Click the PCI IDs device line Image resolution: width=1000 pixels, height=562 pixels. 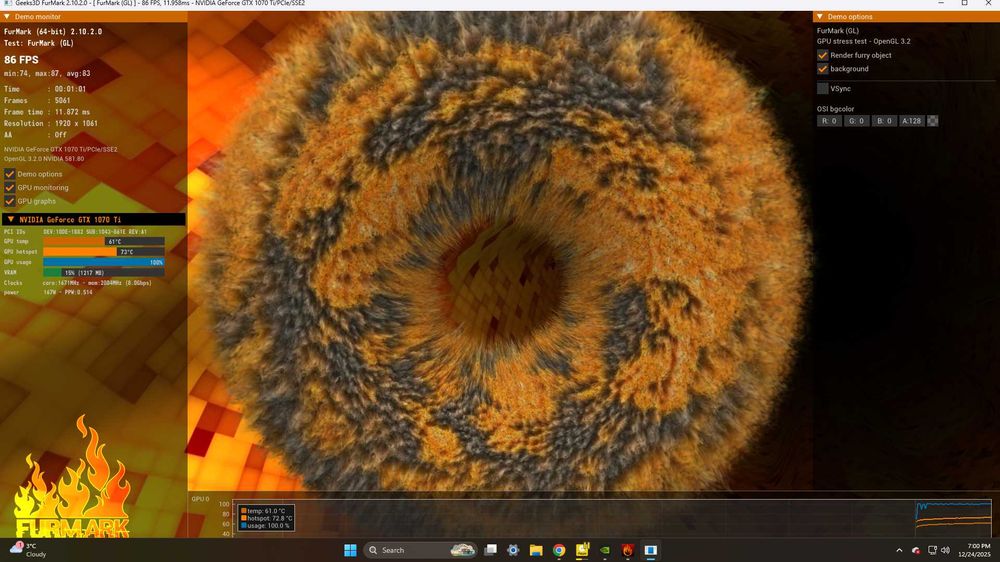click(75, 232)
